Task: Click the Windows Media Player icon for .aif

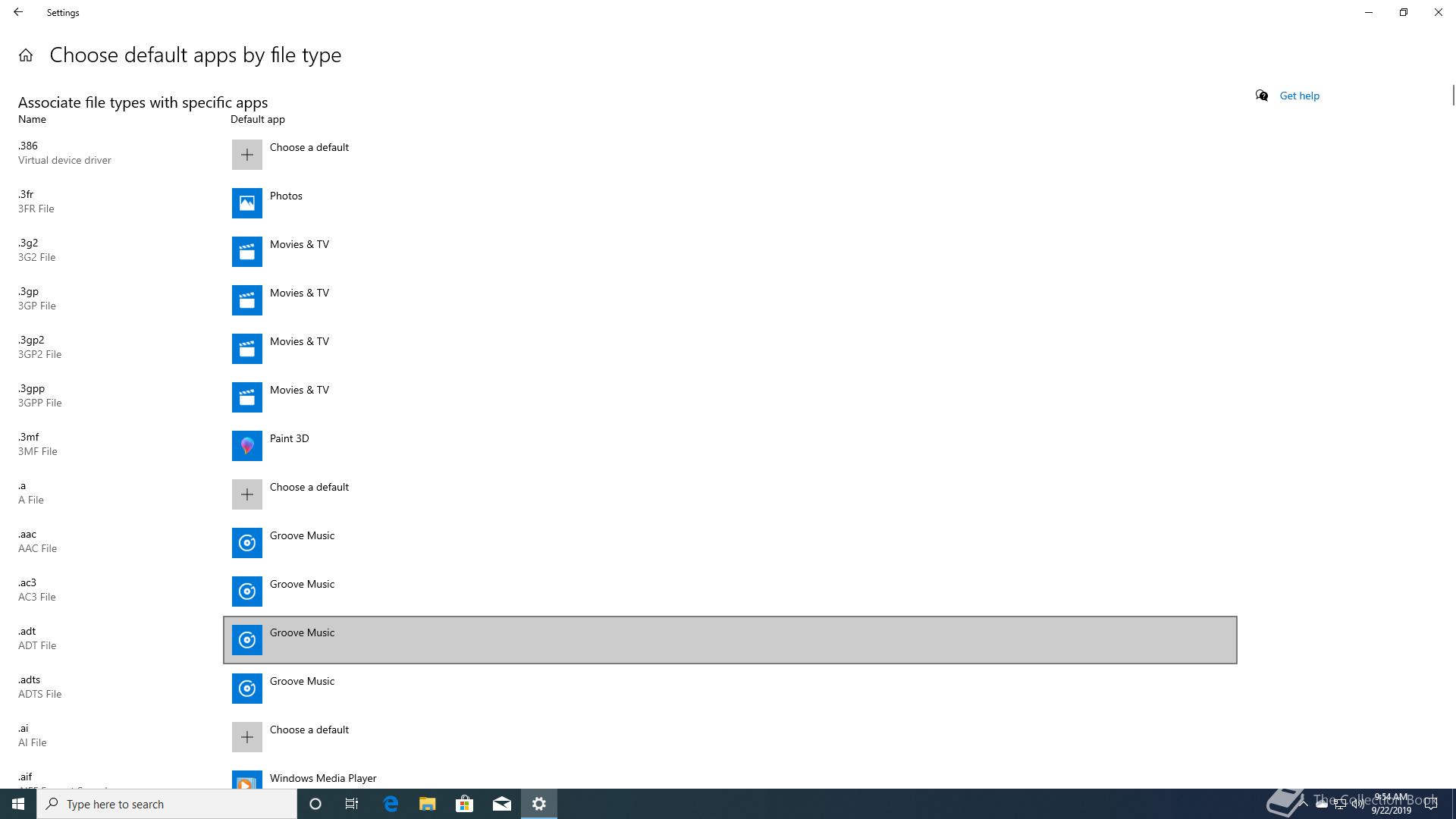Action: [247, 780]
